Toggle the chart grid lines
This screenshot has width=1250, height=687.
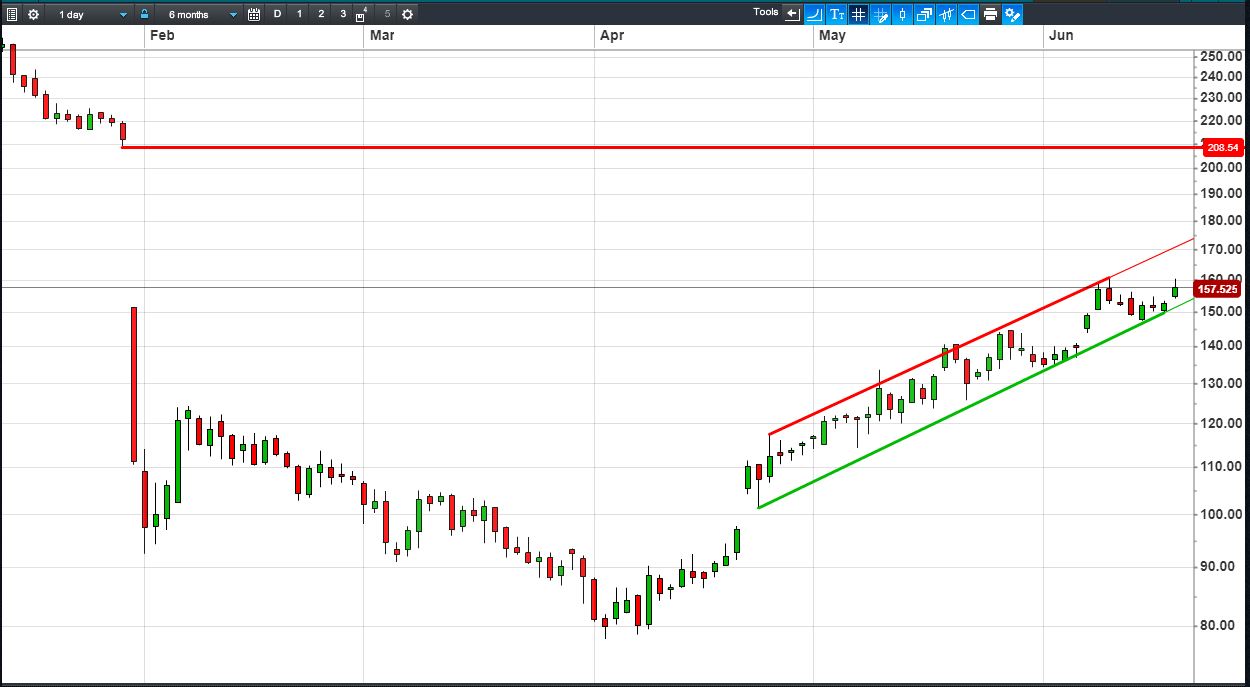coord(858,14)
